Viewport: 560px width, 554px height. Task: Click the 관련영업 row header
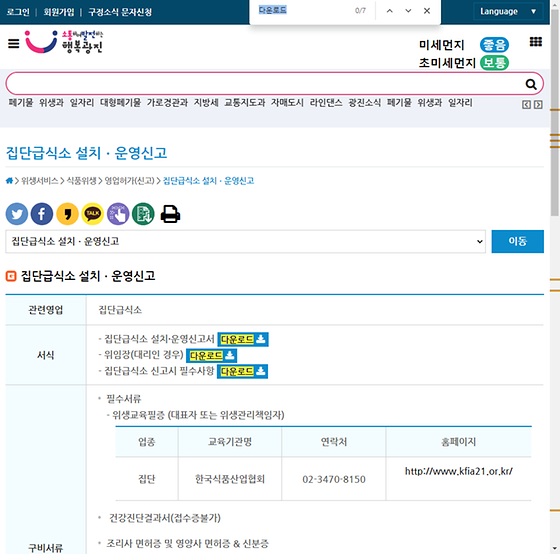[46, 310]
